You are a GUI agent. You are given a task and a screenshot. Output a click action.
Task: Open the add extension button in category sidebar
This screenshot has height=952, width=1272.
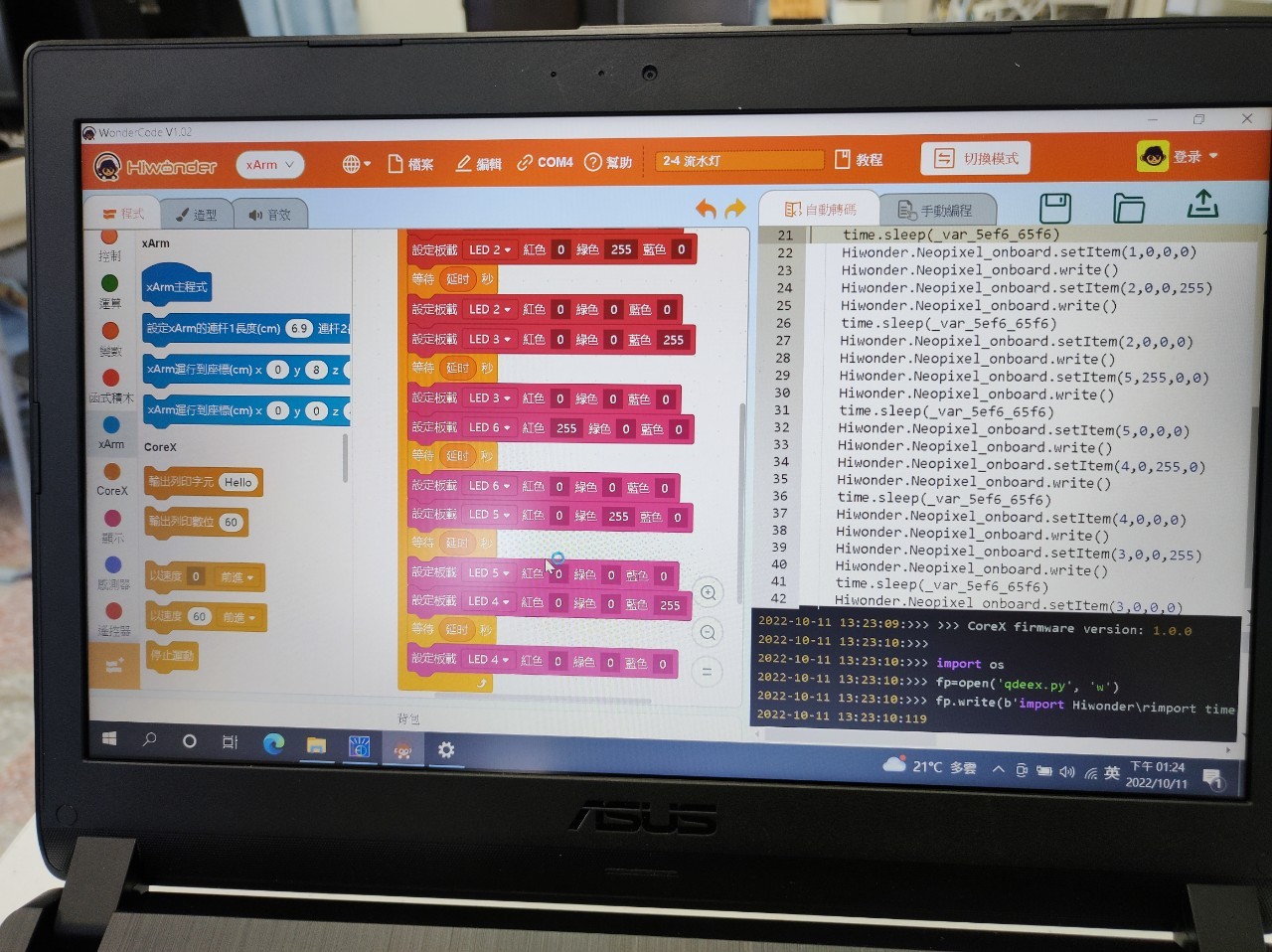pyautogui.click(x=114, y=667)
